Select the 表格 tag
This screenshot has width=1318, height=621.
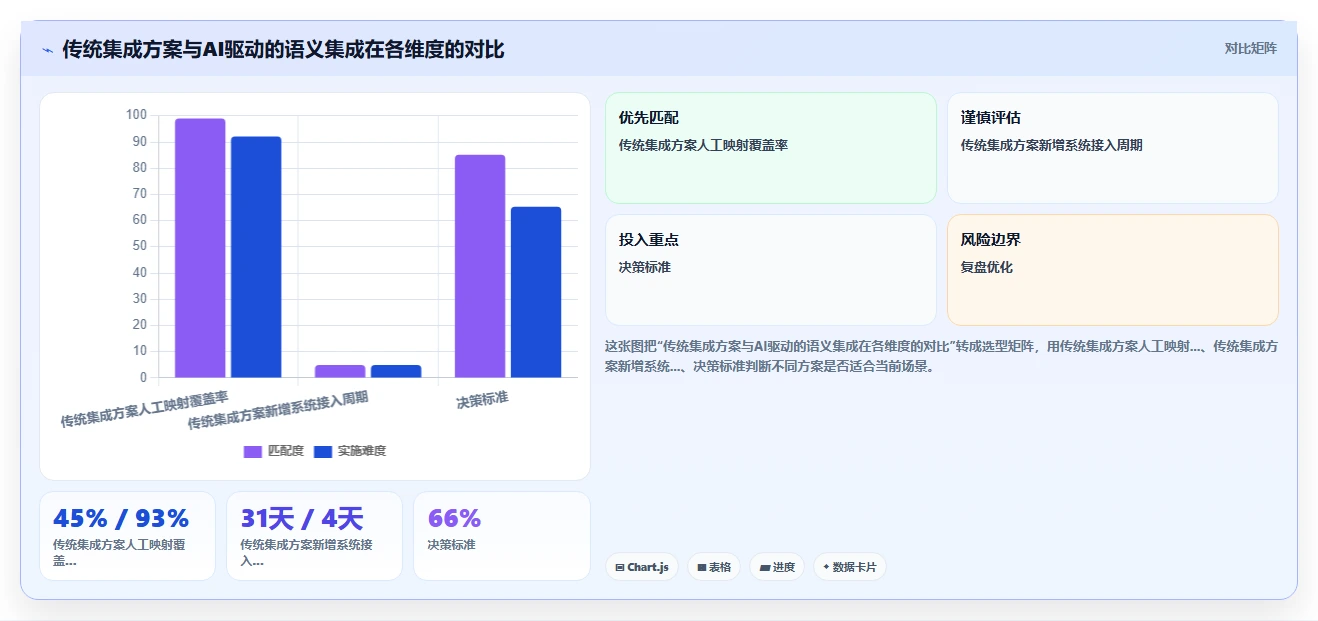pyautogui.click(x=714, y=567)
